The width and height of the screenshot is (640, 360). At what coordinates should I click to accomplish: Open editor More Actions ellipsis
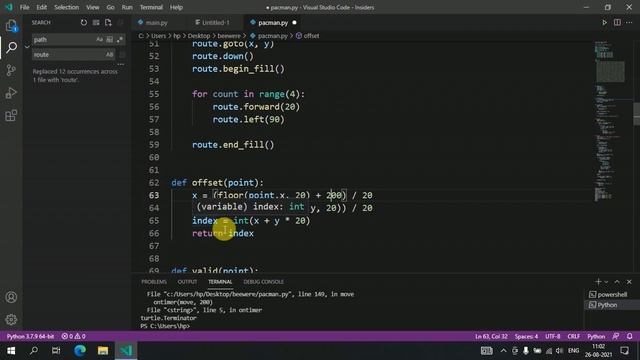tap(629, 22)
